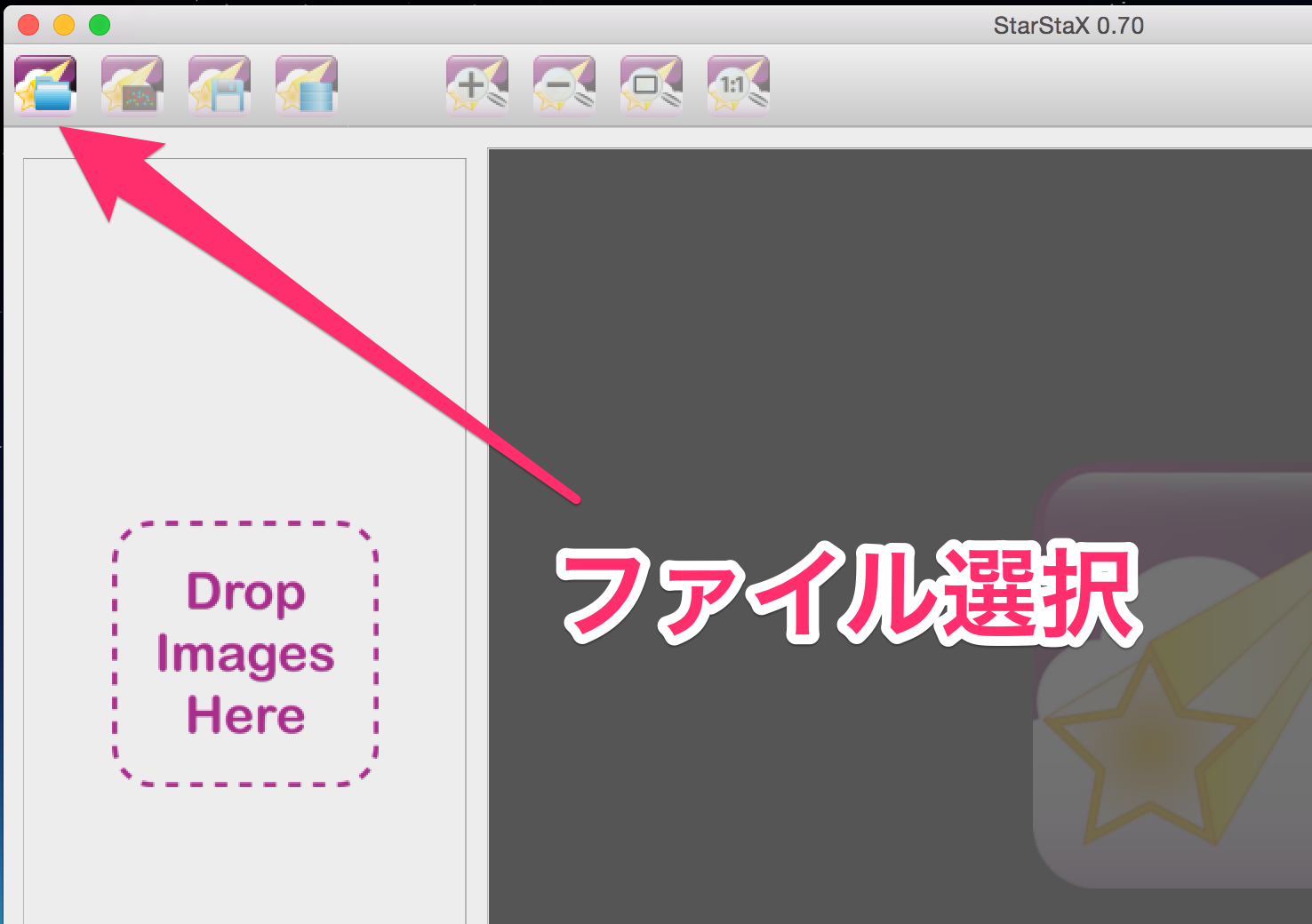Click the Open Dark Frames icon
Image resolution: width=1312 pixels, height=924 pixels.
pyautogui.click(x=132, y=85)
